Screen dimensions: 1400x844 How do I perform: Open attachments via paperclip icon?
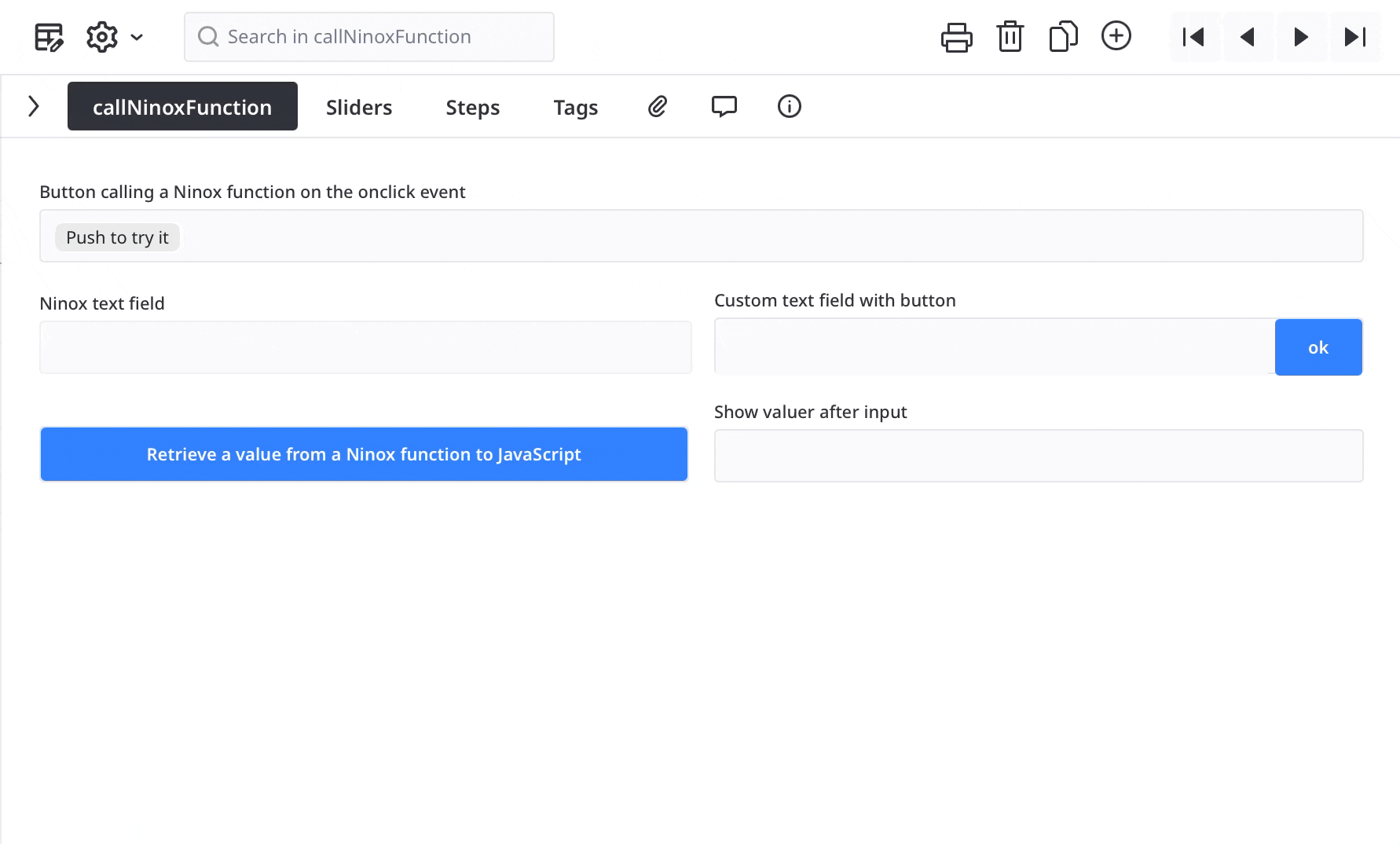(x=658, y=106)
